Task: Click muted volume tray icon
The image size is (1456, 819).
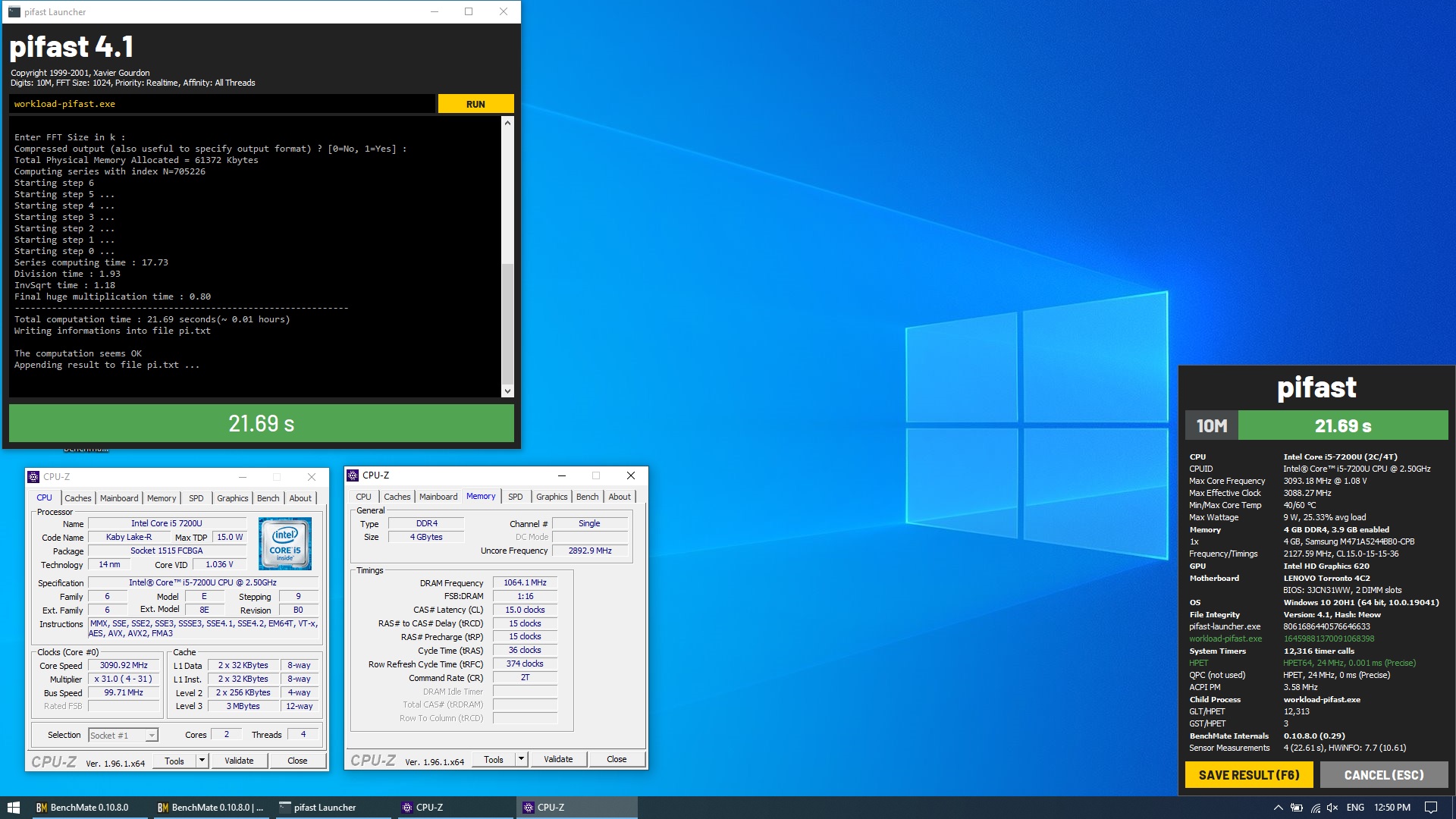Action: [x=1332, y=808]
